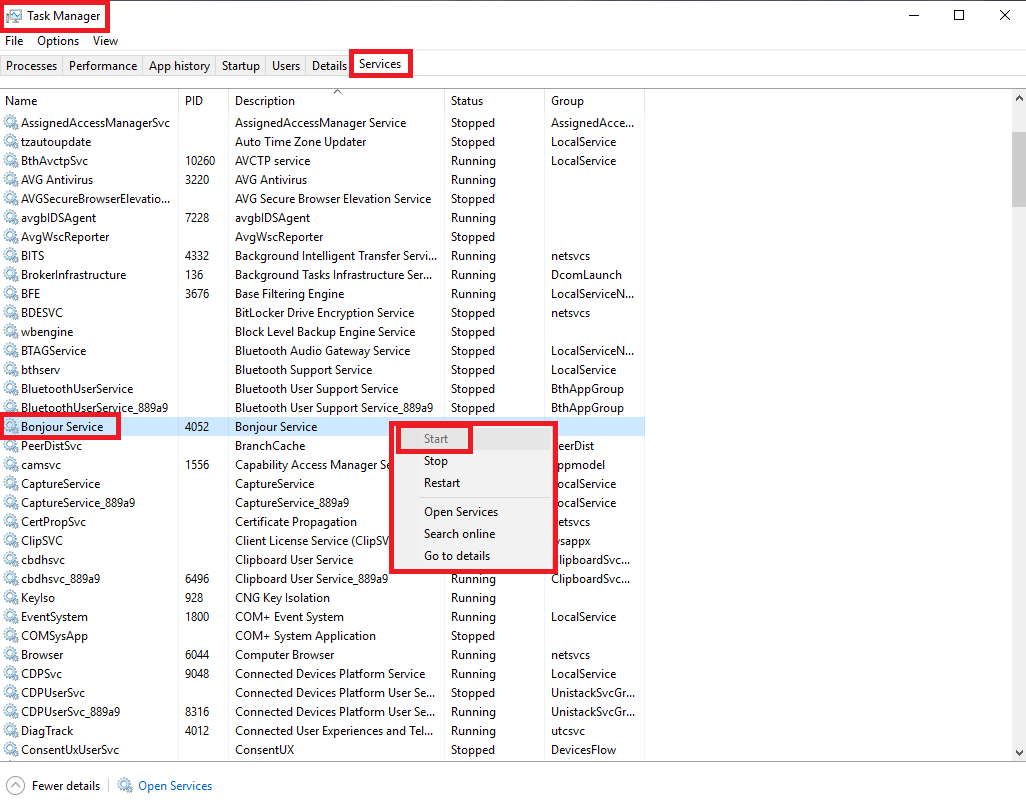Click the Fewer details label

click(66, 785)
